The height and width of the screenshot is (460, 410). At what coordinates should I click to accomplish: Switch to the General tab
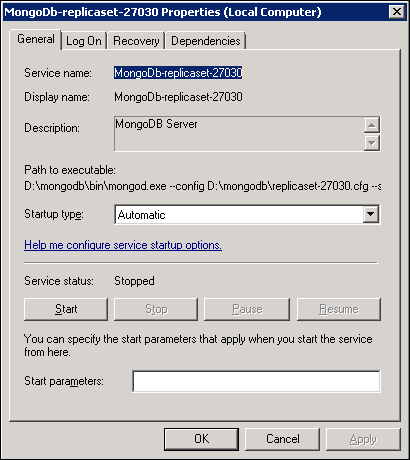[x=36, y=39]
